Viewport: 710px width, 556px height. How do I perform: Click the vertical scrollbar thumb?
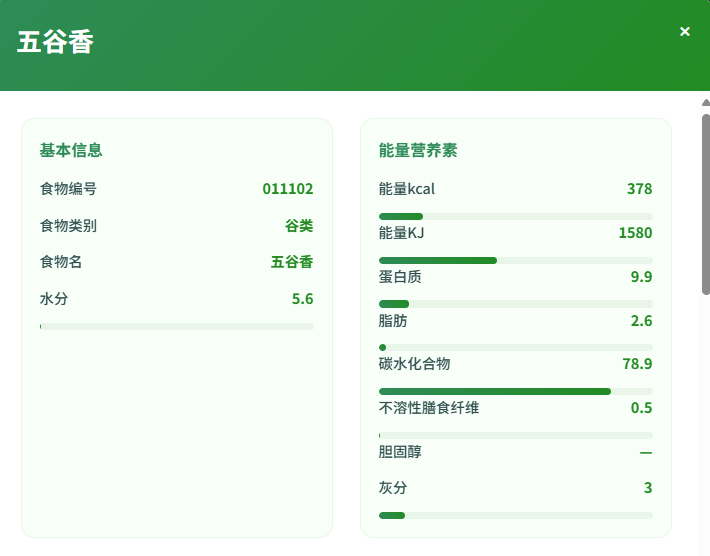tap(705, 200)
